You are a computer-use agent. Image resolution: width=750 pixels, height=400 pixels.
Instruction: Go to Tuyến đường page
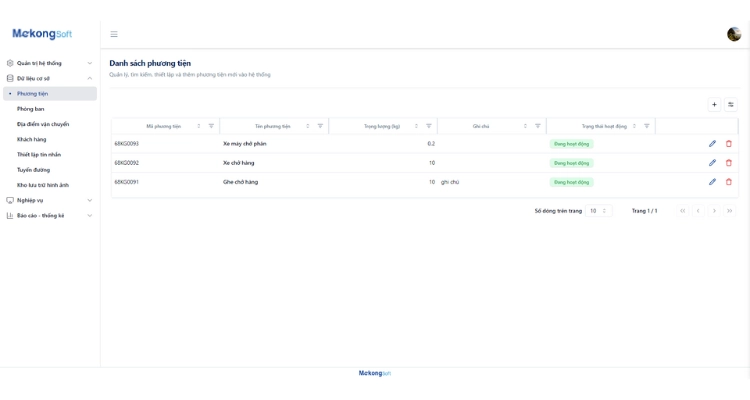coord(33,170)
